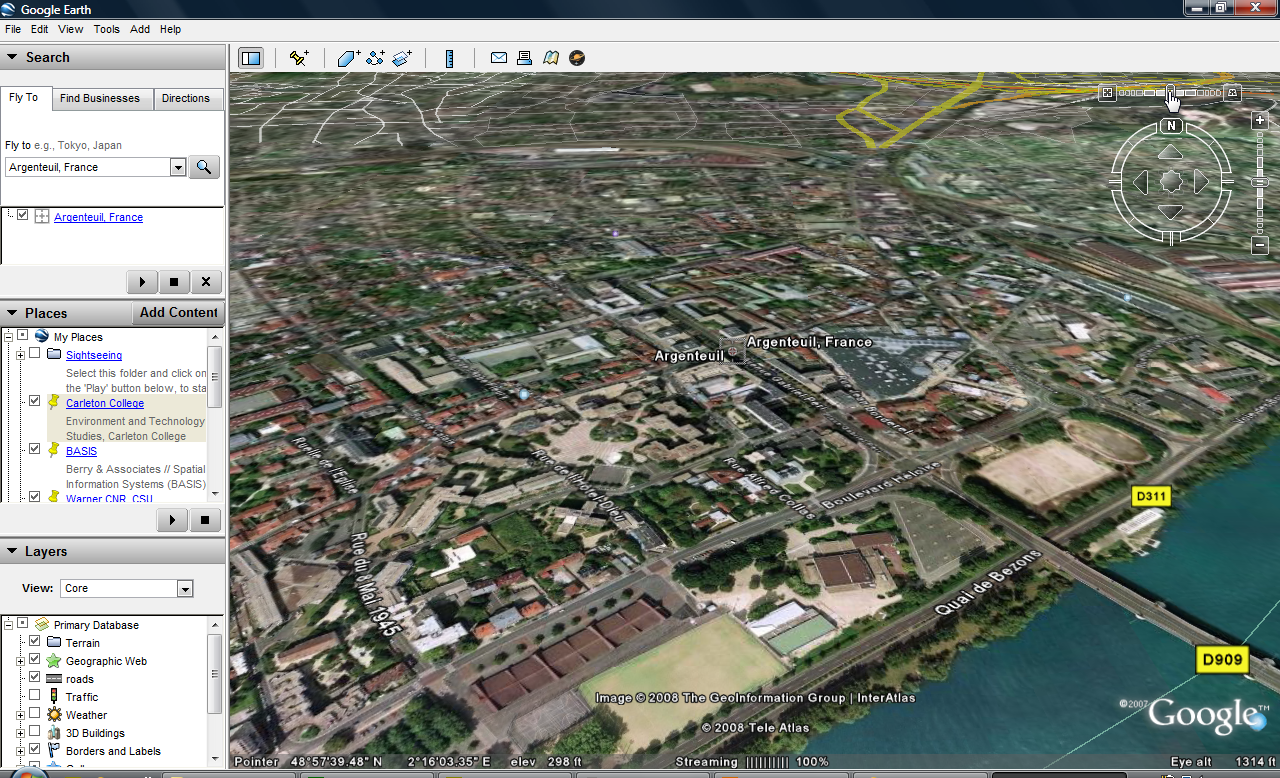Screen dimensions: 1280x778
Task: Uncheck the BASIS placemark checkbox
Action: click(x=35, y=449)
